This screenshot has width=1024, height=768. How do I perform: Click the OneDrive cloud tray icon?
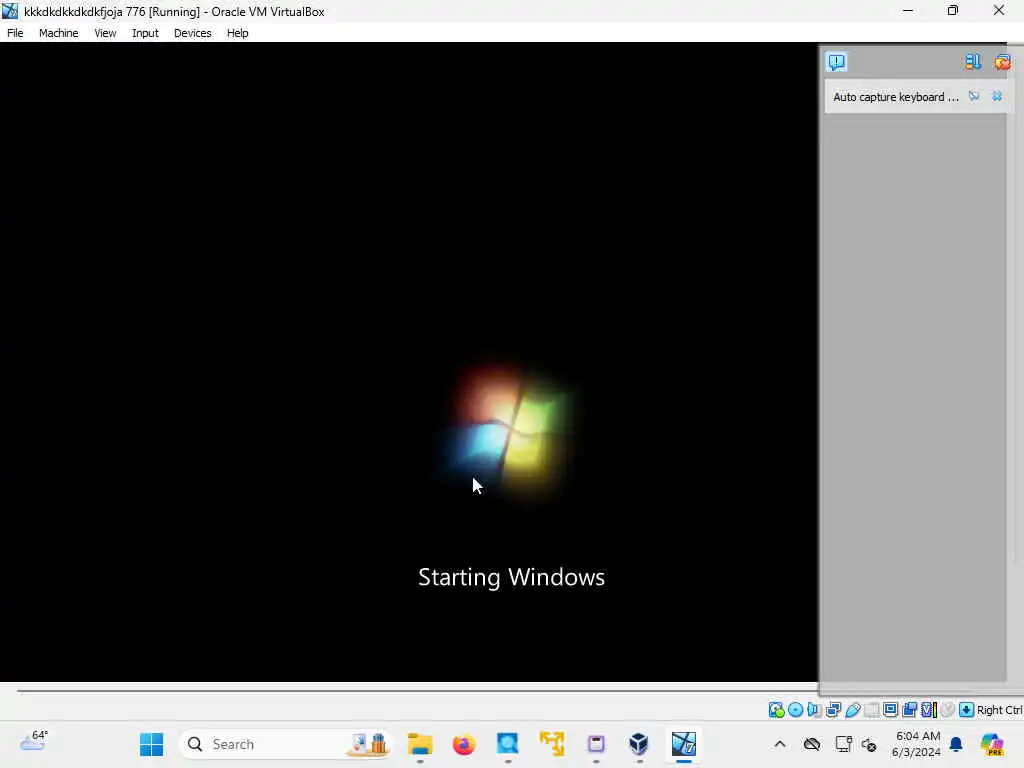pos(812,744)
